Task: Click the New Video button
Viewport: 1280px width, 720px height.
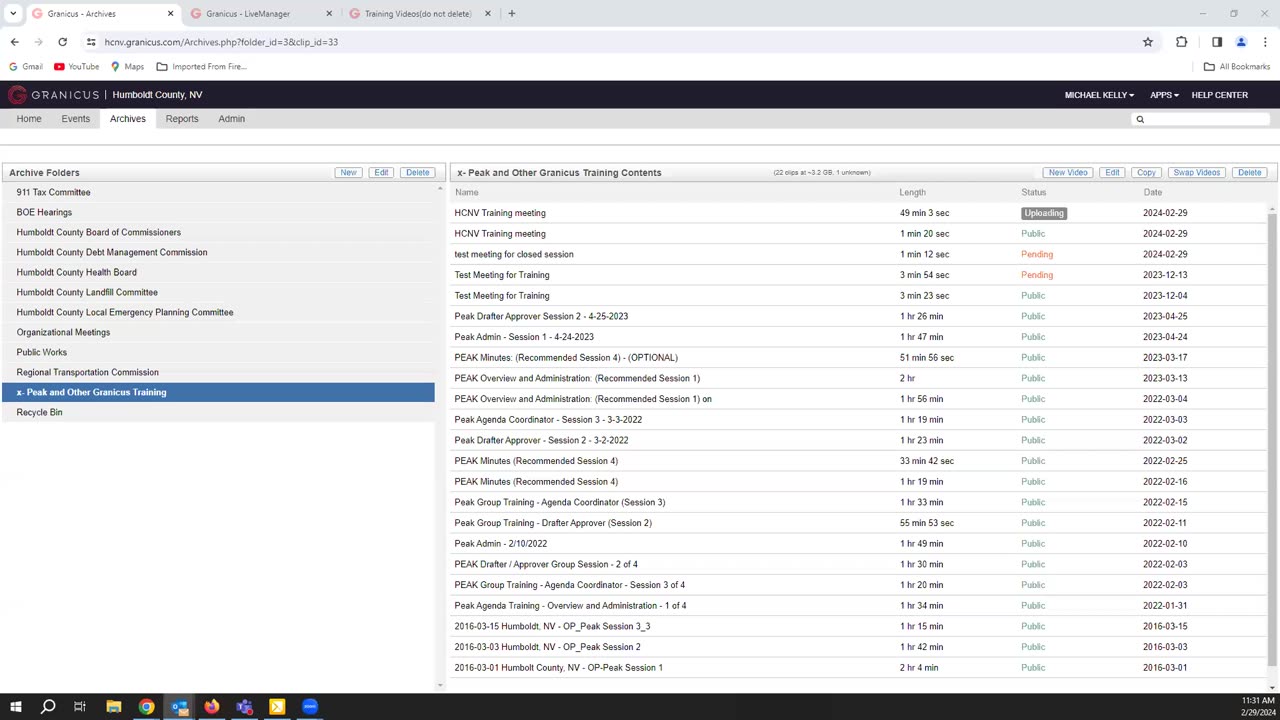Action: [1068, 173]
